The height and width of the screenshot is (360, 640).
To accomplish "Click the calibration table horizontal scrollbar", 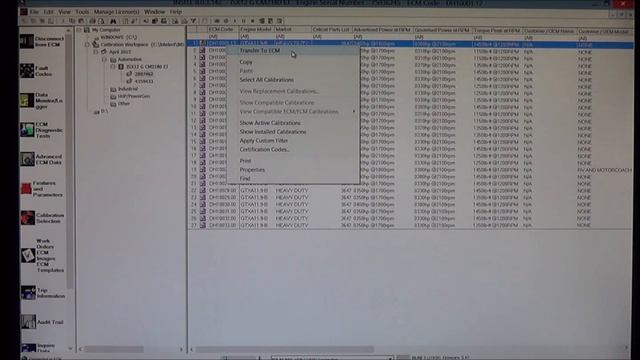I will [x=285, y=349].
